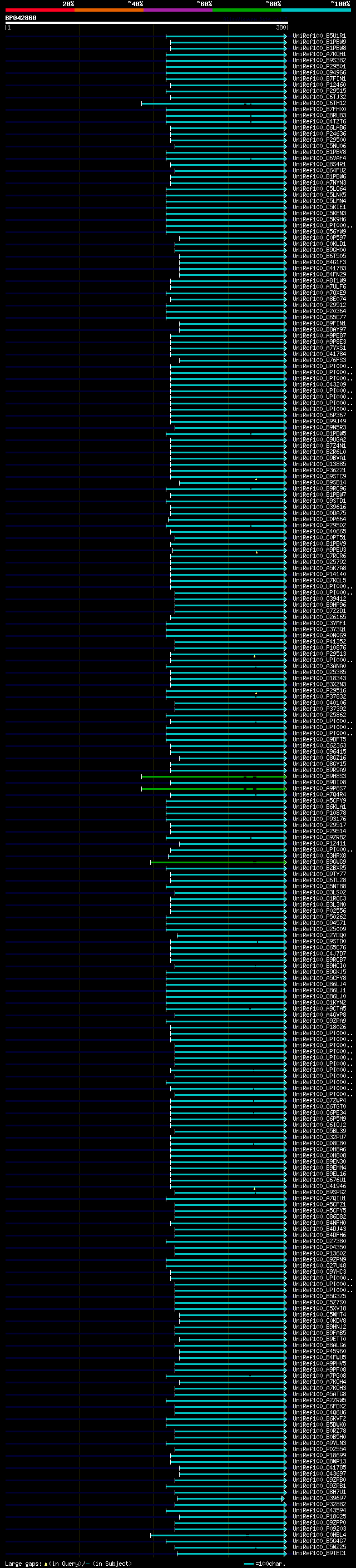Click the cyan ~100% legend segment

[317, 10]
